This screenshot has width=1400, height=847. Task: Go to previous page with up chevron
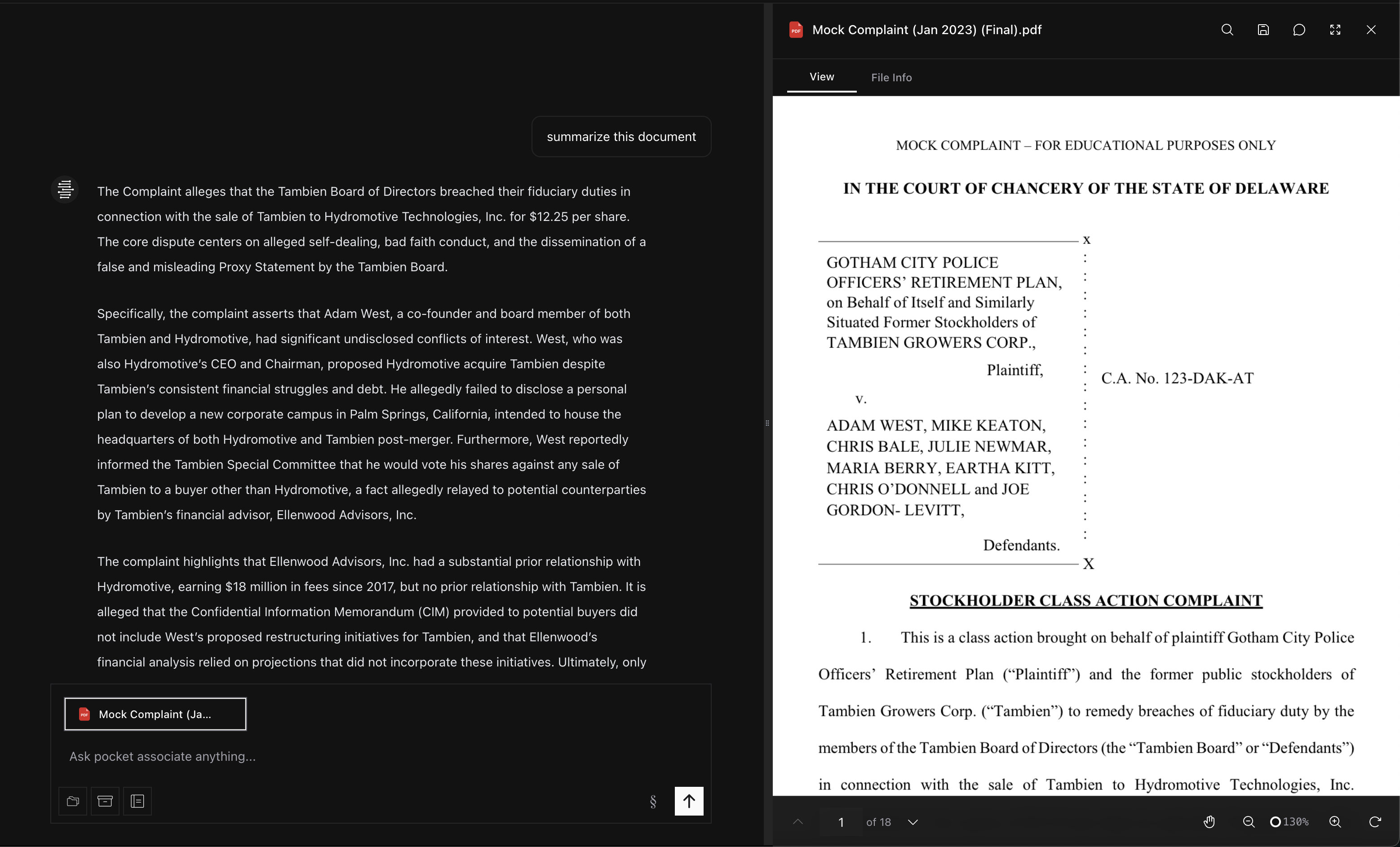(x=798, y=821)
